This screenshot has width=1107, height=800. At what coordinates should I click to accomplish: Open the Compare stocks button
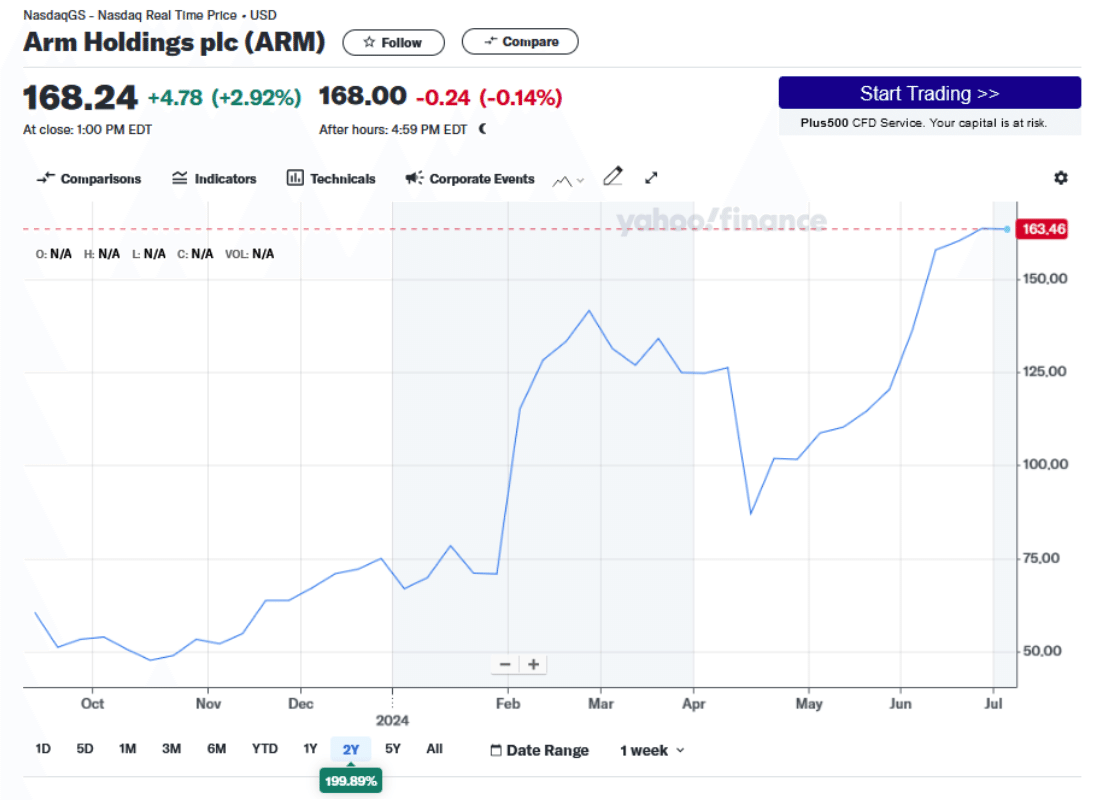click(x=520, y=42)
